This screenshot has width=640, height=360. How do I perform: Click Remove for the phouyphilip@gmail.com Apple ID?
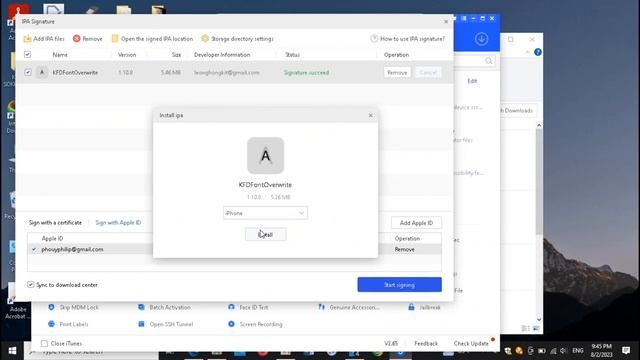click(x=404, y=249)
